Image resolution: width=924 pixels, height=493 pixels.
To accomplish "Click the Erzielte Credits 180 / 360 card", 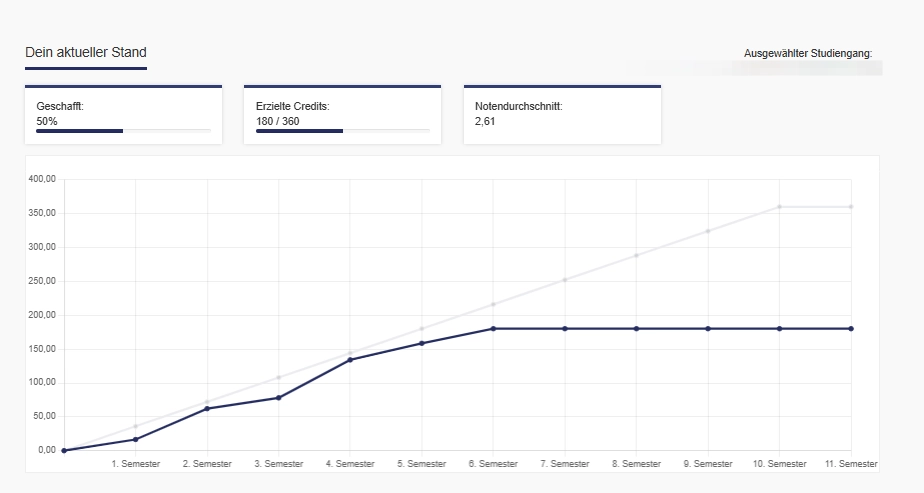I will (x=342, y=114).
